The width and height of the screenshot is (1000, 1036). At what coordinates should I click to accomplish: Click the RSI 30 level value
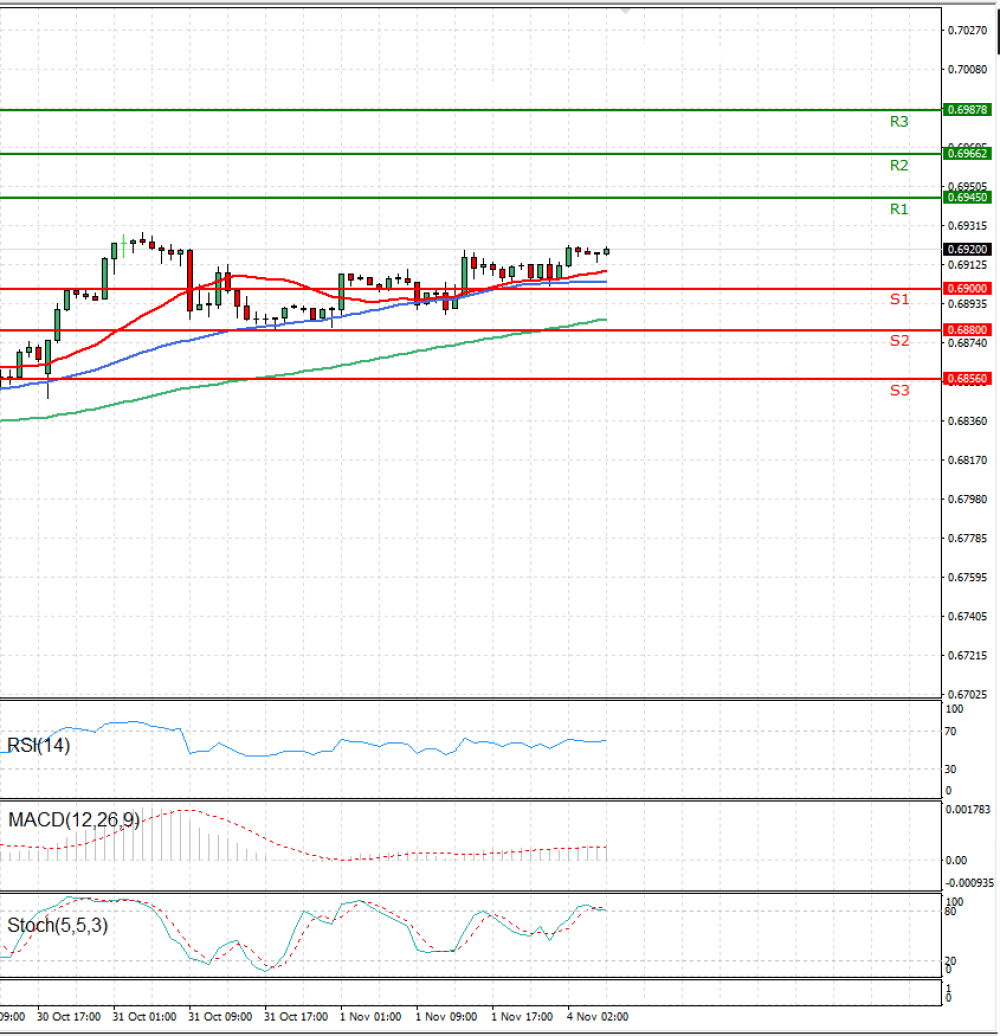point(950,769)
